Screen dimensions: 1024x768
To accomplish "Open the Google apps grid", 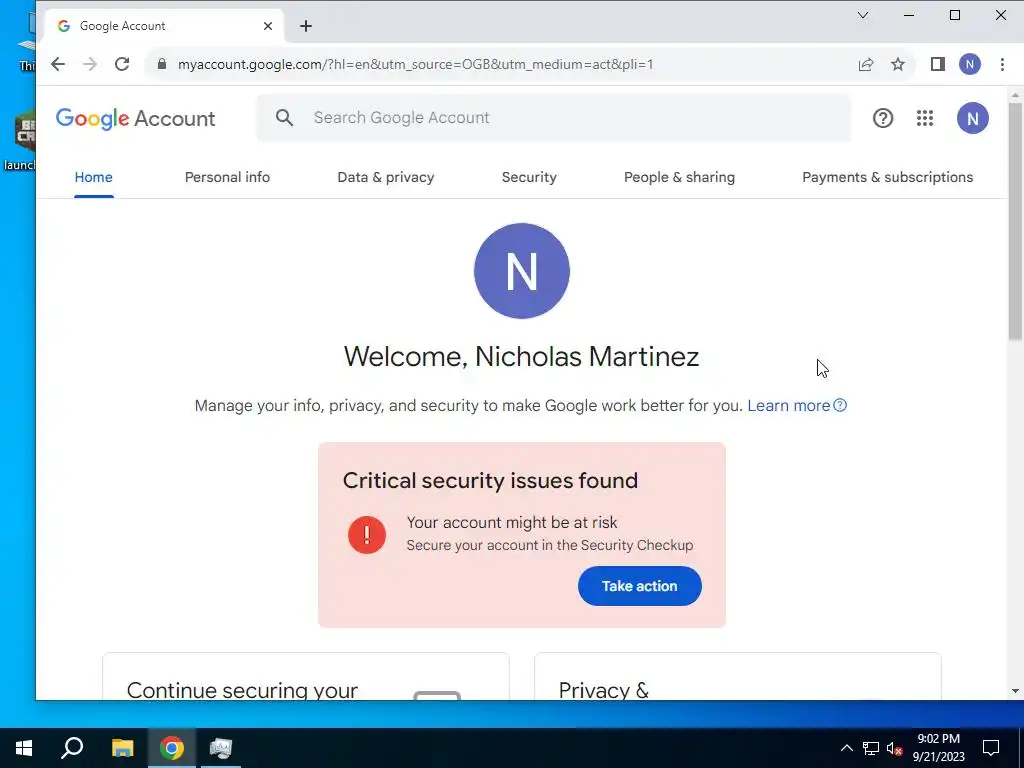I will (925, 118).
